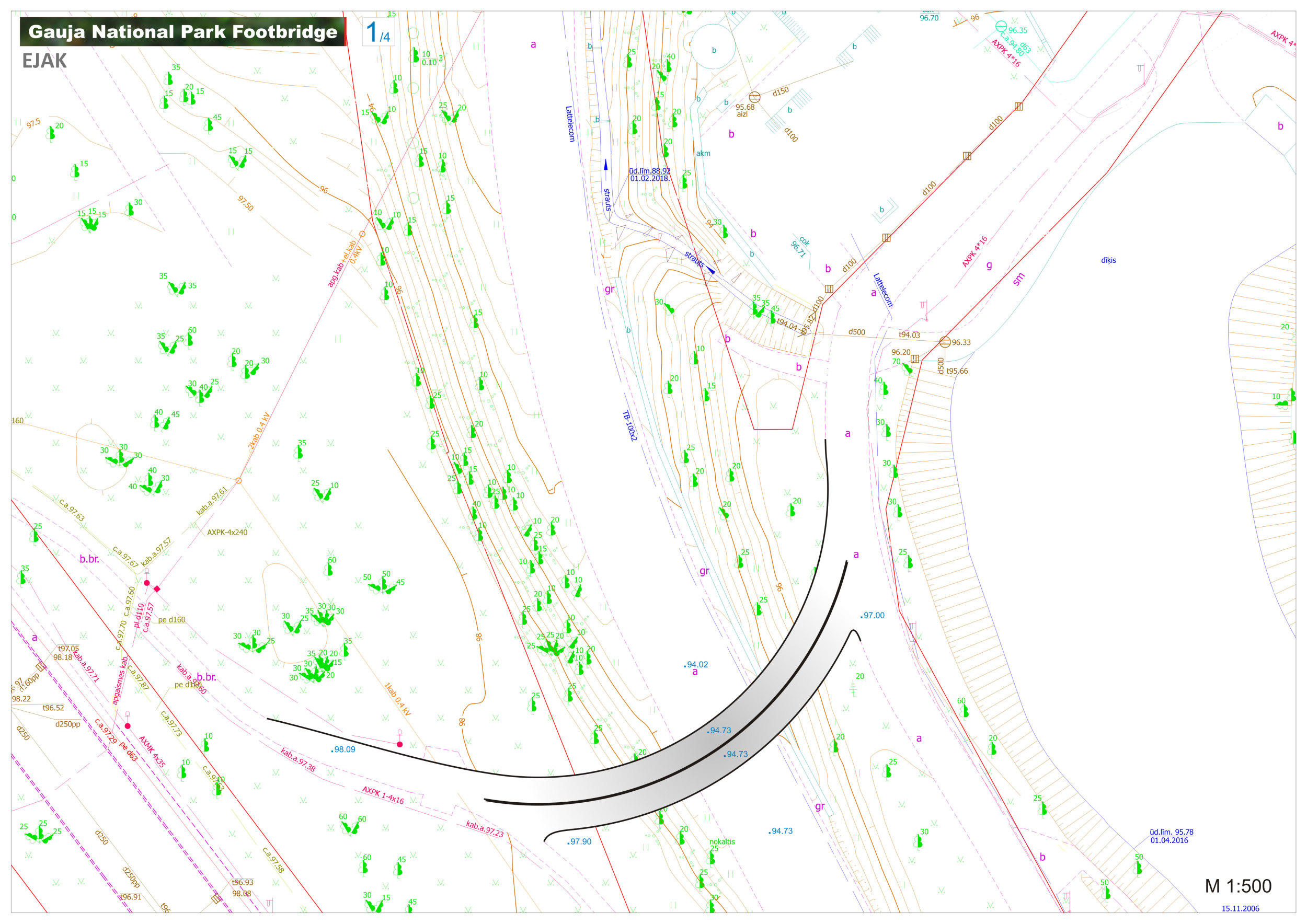Click the Gauja National Park Footbridge title
This screenshot has height=924, width=1307.
(182, 32)
